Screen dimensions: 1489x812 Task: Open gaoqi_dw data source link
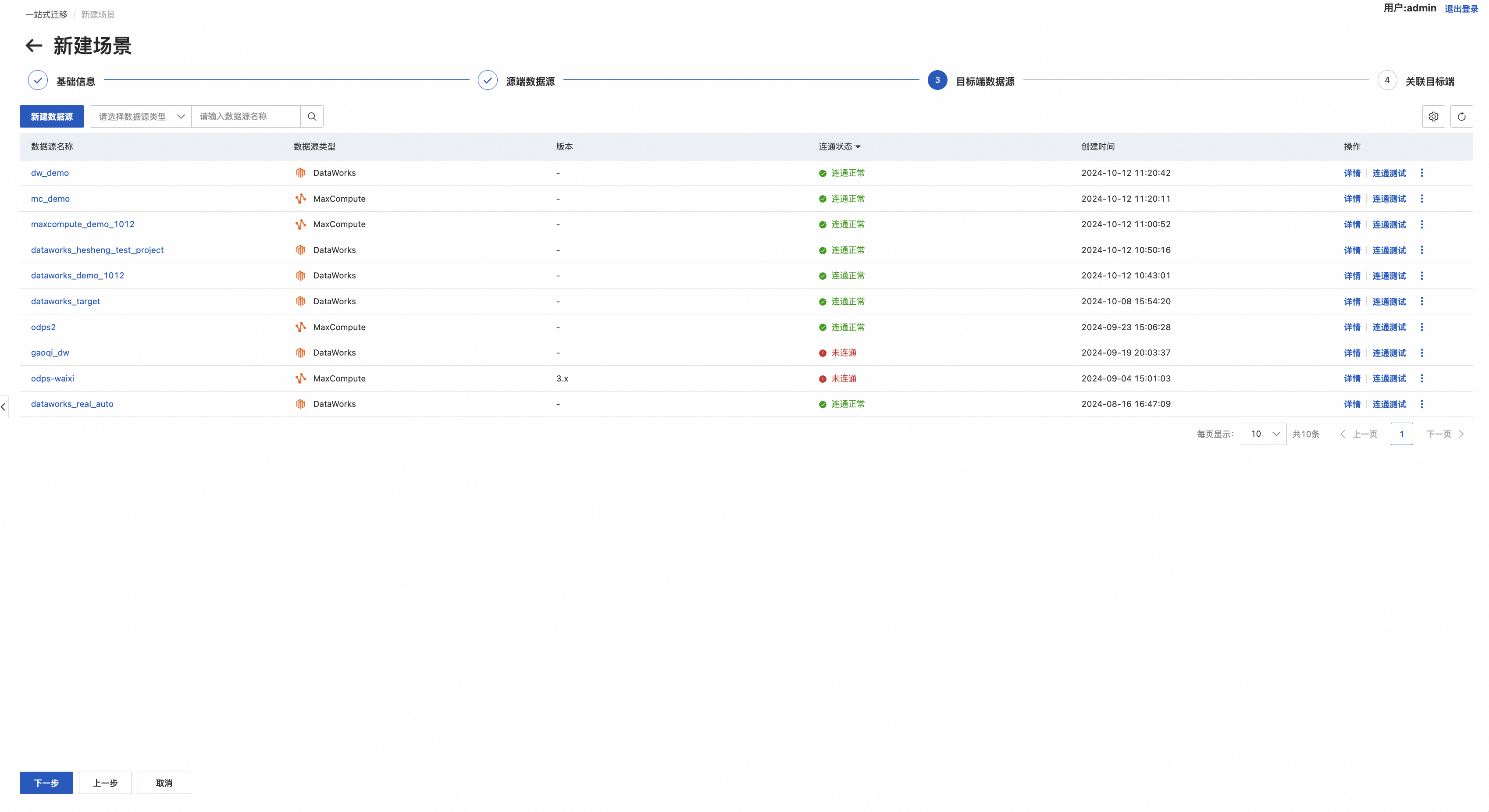pyautogui.click(x=50, y=353)
